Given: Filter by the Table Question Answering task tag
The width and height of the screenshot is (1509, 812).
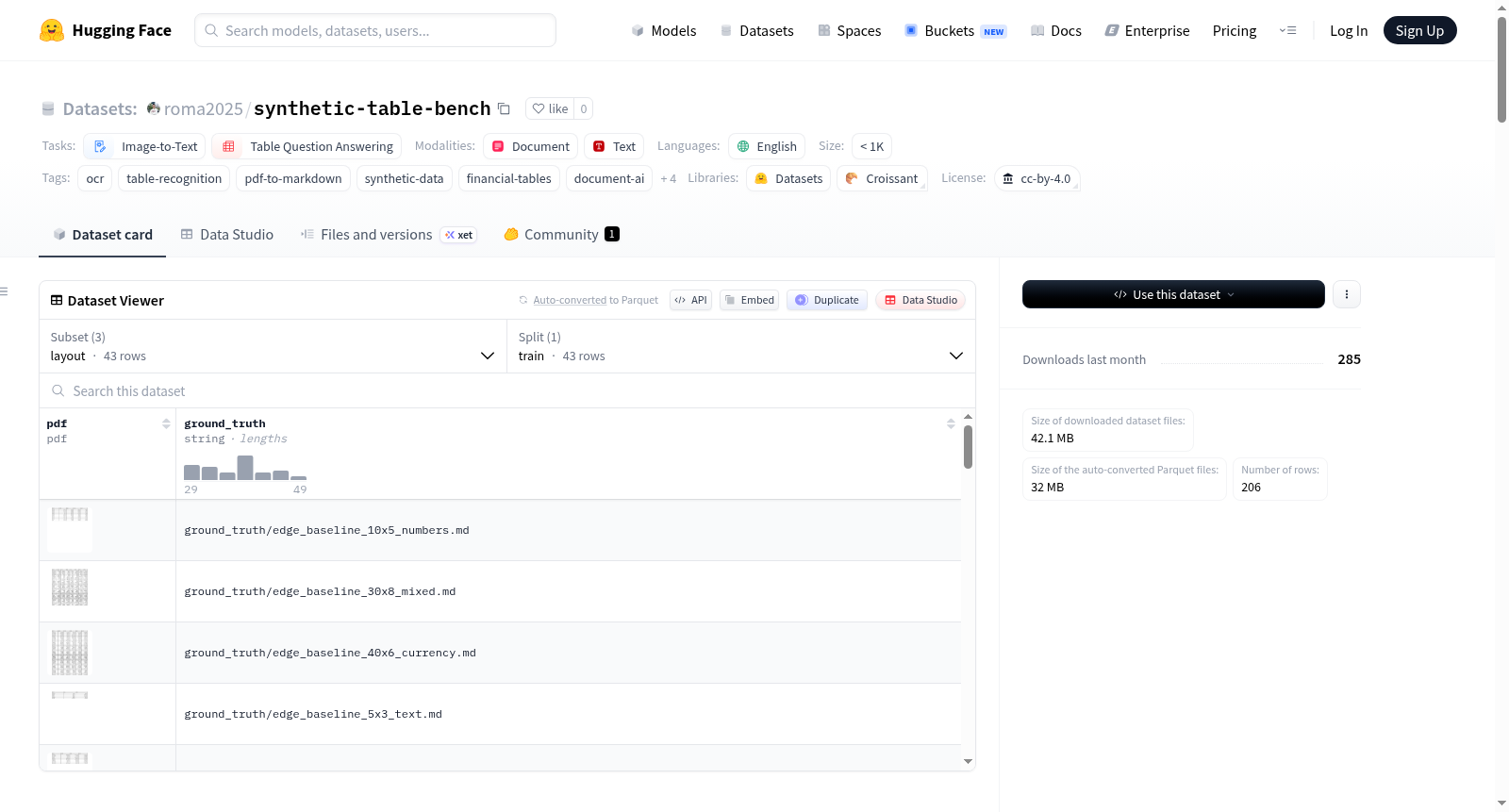Looking at the screenshot, I should coord(307,146).
